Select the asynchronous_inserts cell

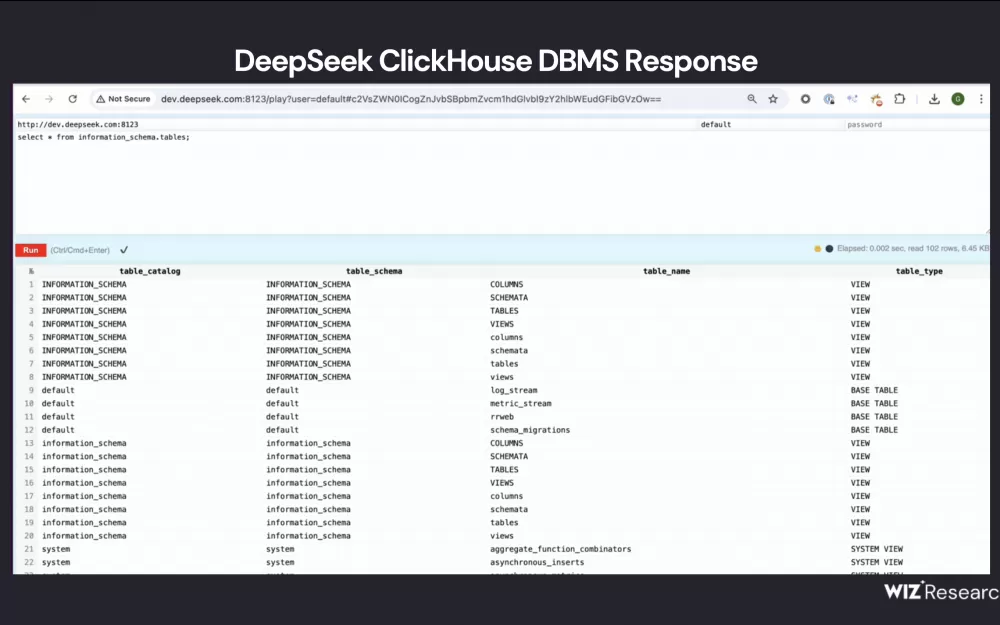537,562
